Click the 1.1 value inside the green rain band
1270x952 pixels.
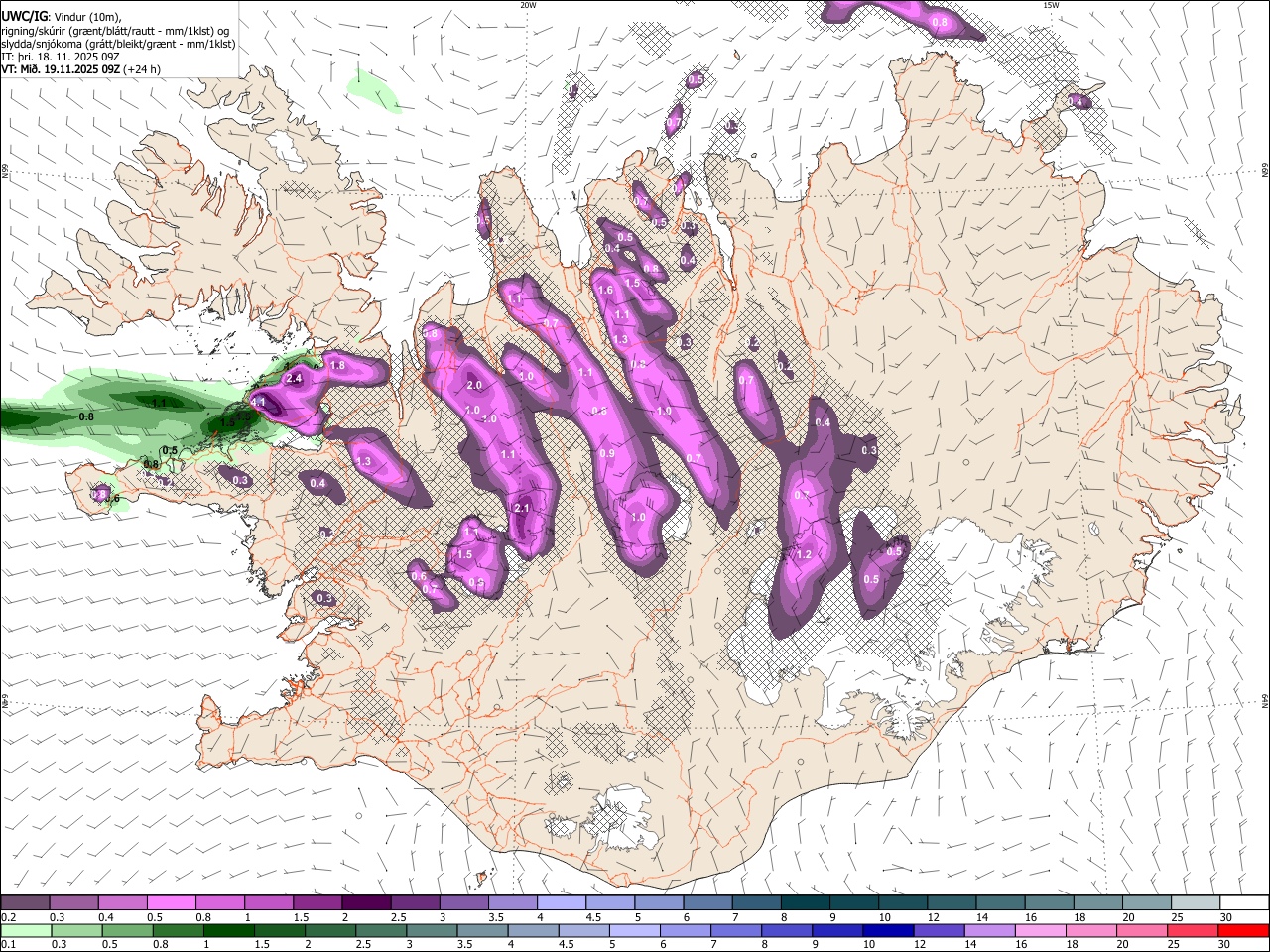pos(160,403)
